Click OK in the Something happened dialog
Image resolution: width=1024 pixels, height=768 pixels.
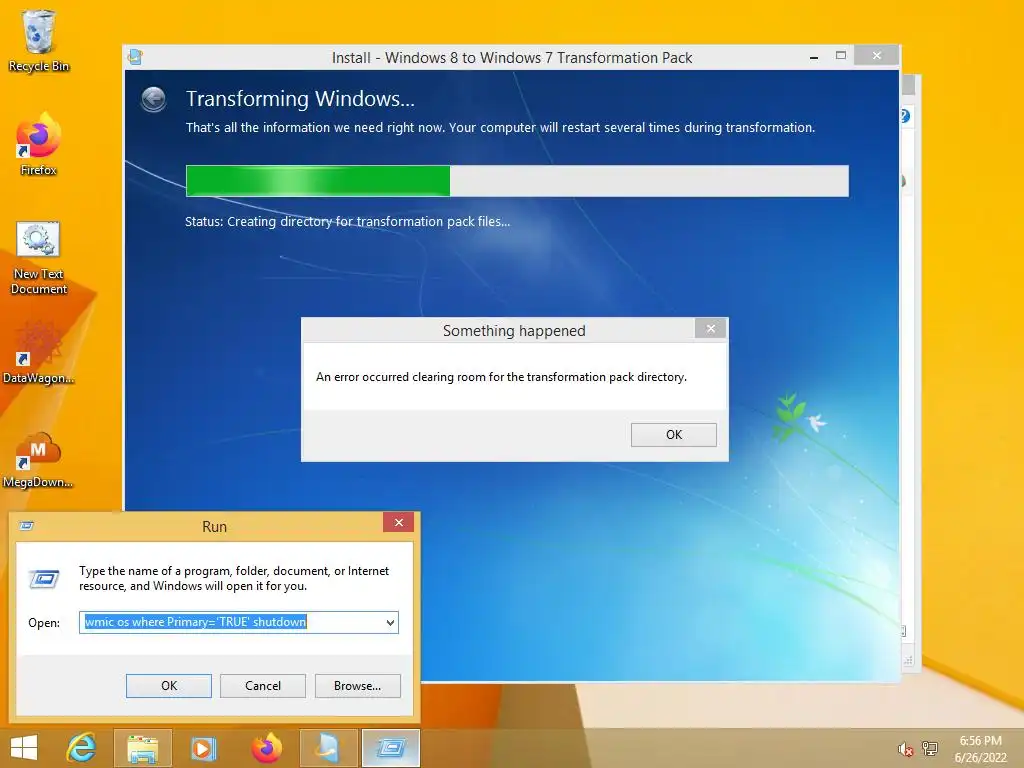[x=673, y=435]
